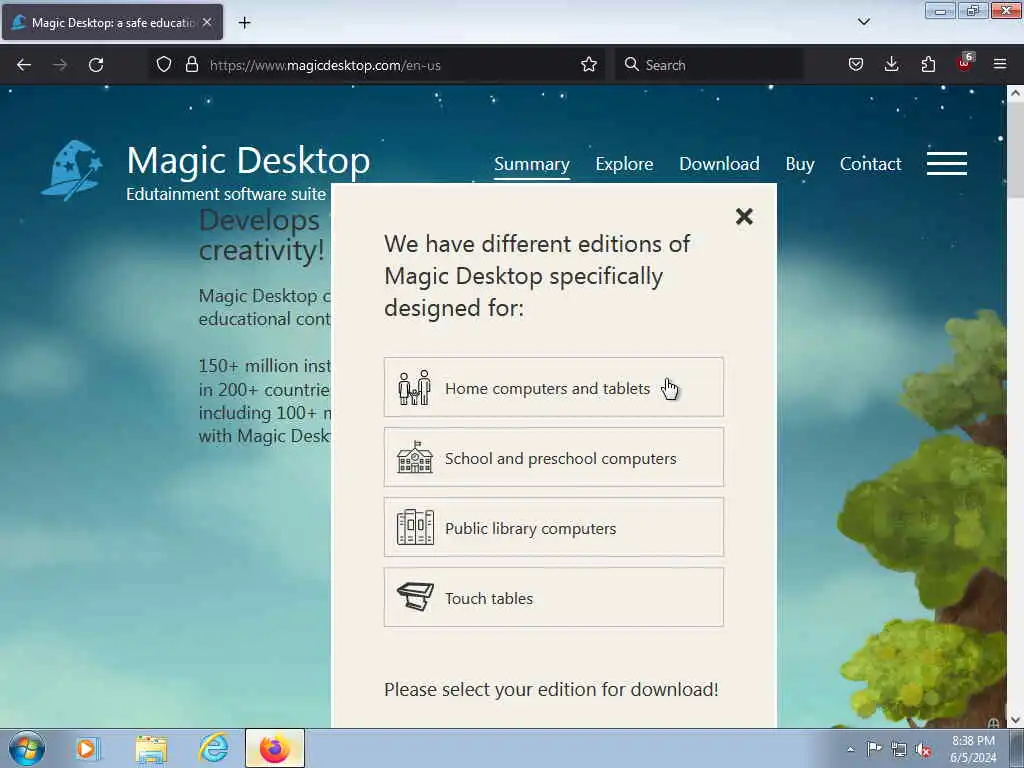Show hidden system tray icons
The width and height of the screenshot is (1024, 768).
[850, 749]
